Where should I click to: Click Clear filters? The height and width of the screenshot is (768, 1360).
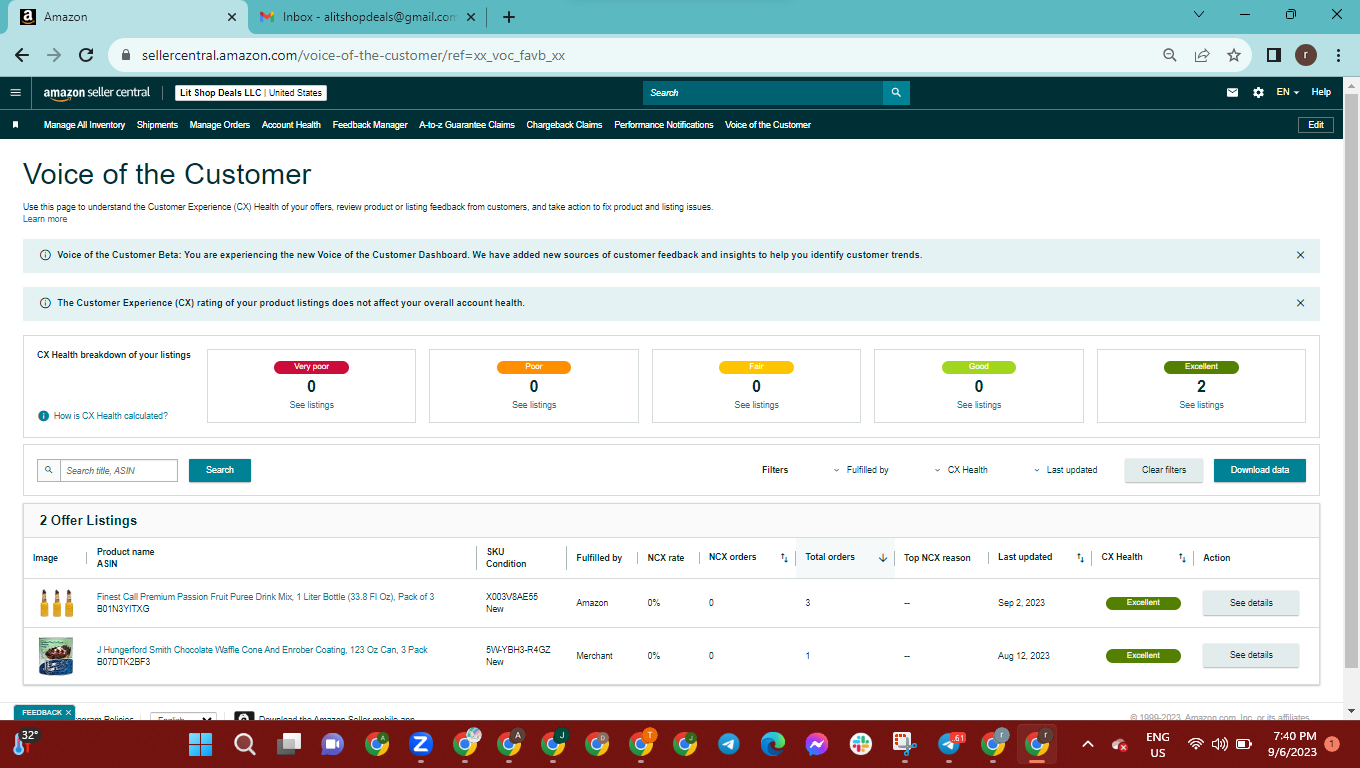click(x=1164, y=470)
